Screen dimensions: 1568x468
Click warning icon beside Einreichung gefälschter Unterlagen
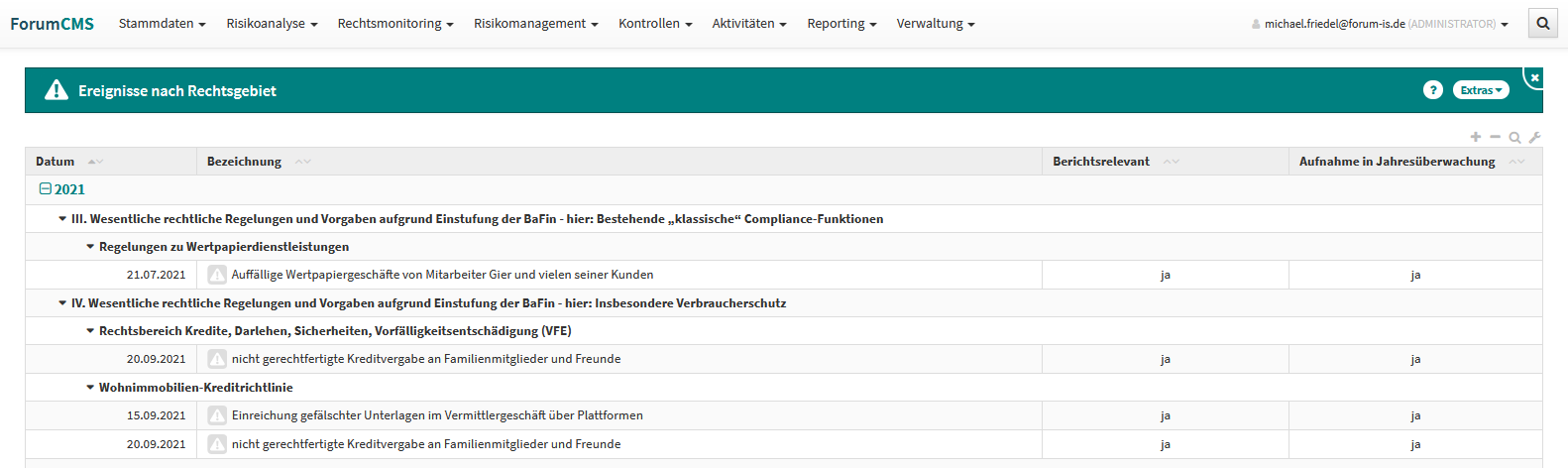coord(217,415)
